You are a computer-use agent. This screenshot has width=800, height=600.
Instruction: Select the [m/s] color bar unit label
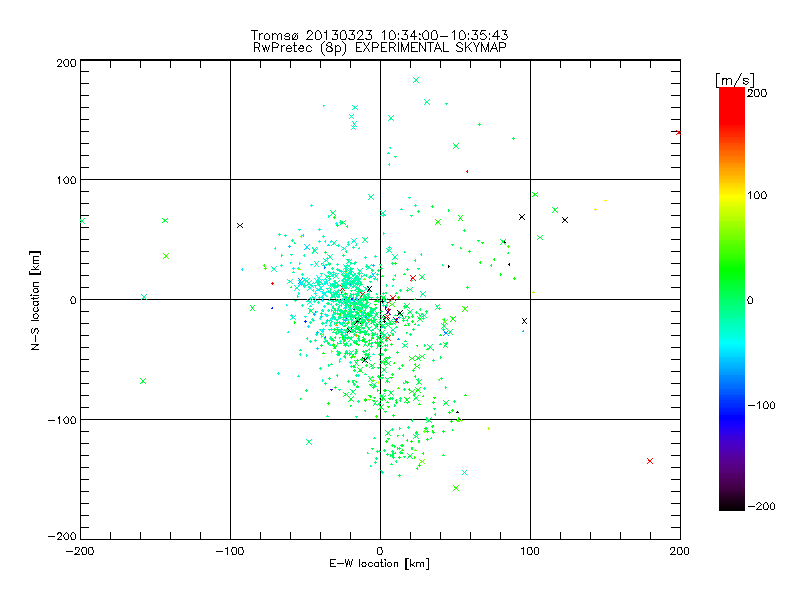(x=735, y=80)
